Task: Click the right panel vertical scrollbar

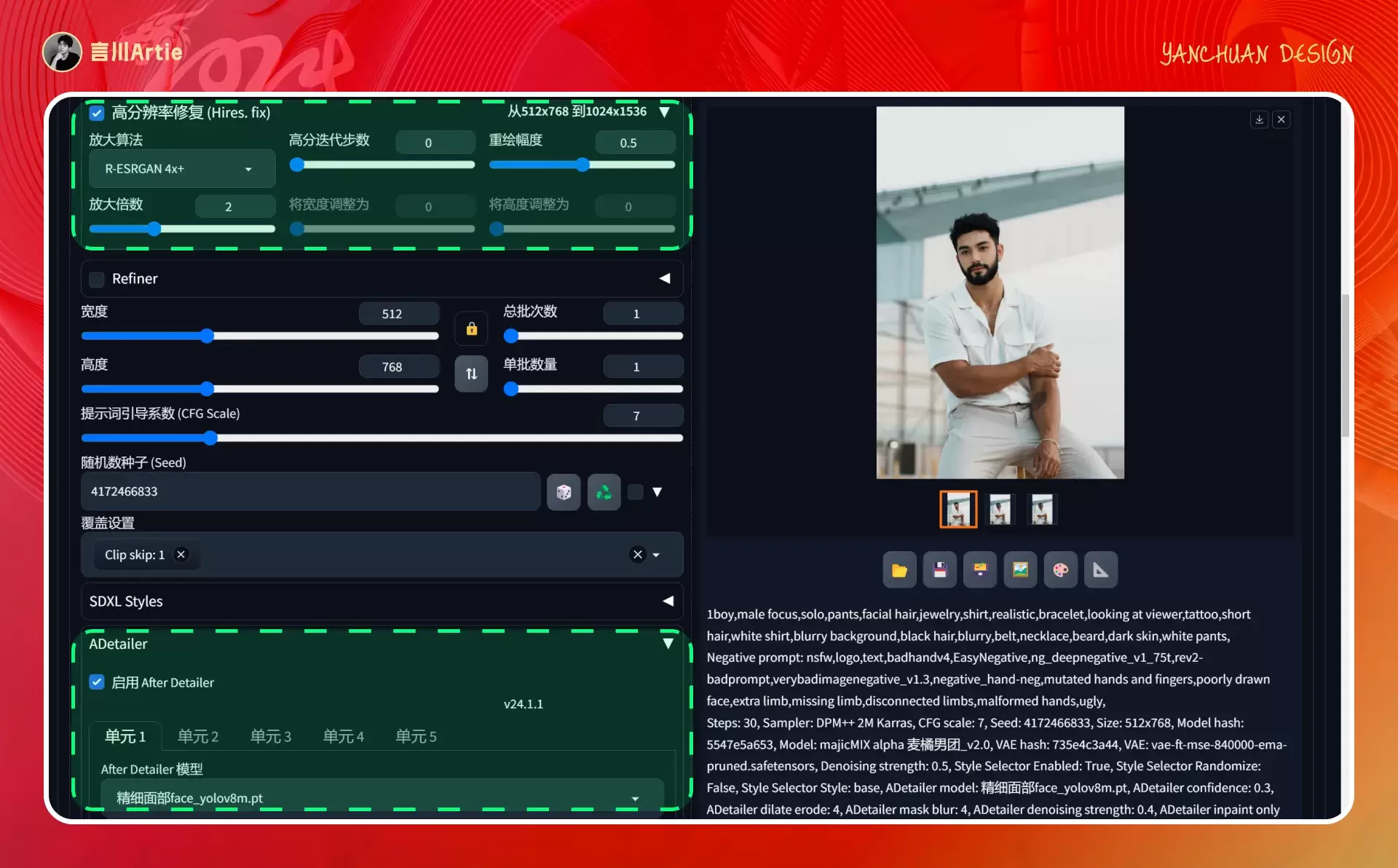Action: [x=1346, y=364]
